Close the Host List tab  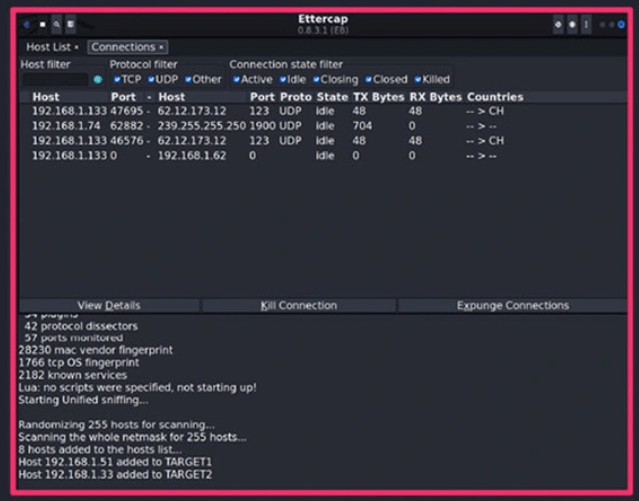coord(76,48)
